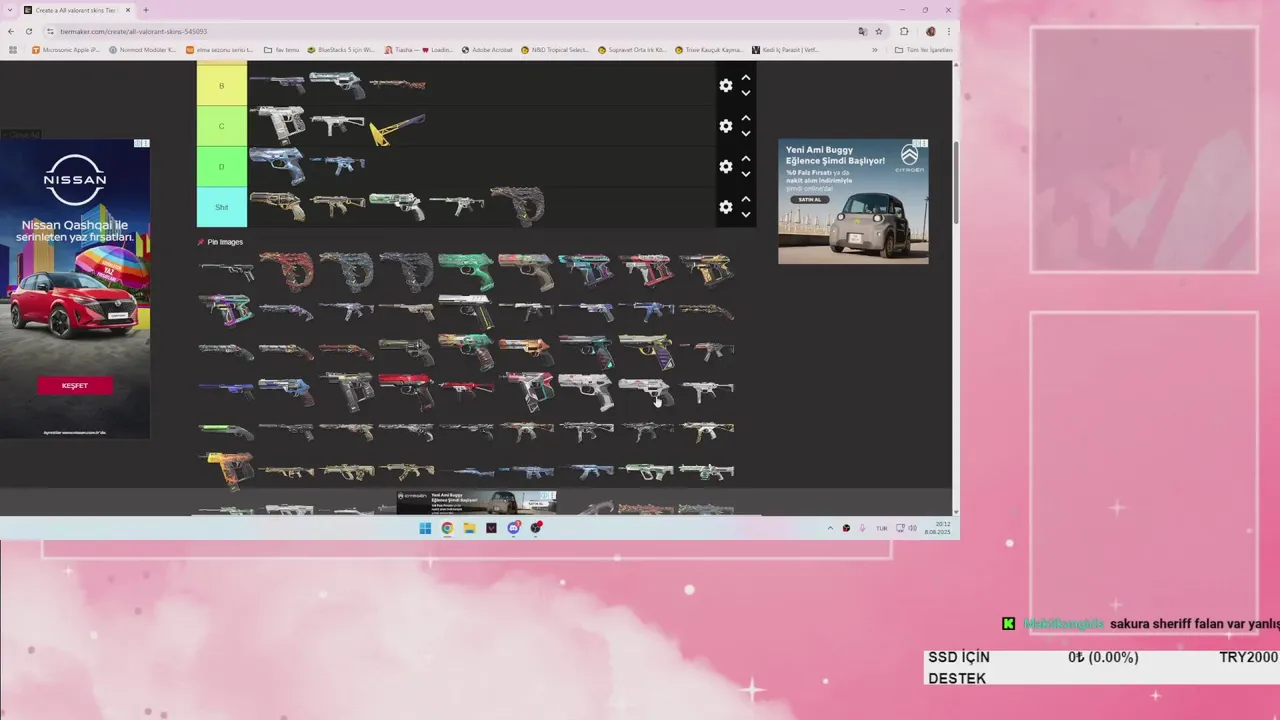Click the microphone tray icon
Screen dimensions: 1280x720
[862, 528]
